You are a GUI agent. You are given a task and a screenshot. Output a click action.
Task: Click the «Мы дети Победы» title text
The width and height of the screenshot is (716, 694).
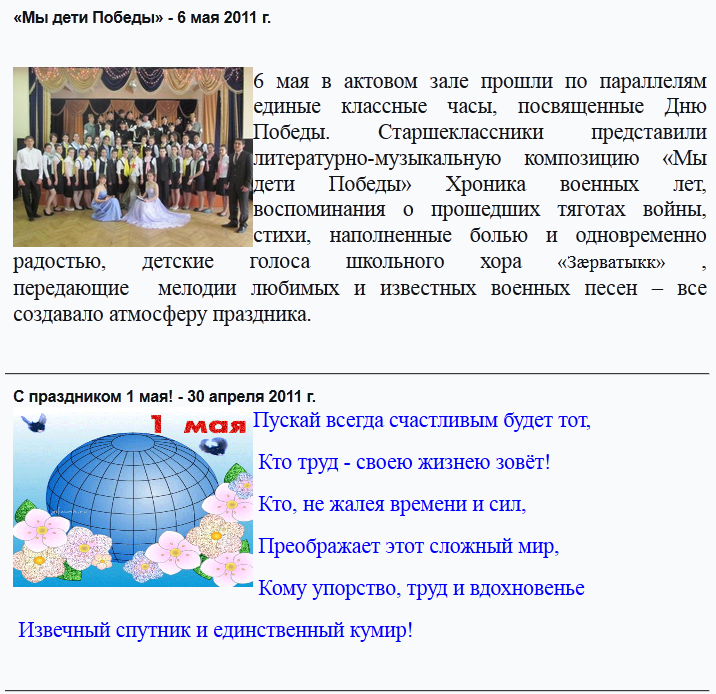click(88, 18)
